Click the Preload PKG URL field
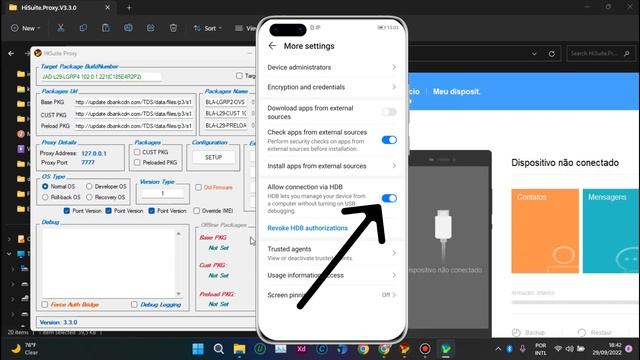 tap(133, 126)
